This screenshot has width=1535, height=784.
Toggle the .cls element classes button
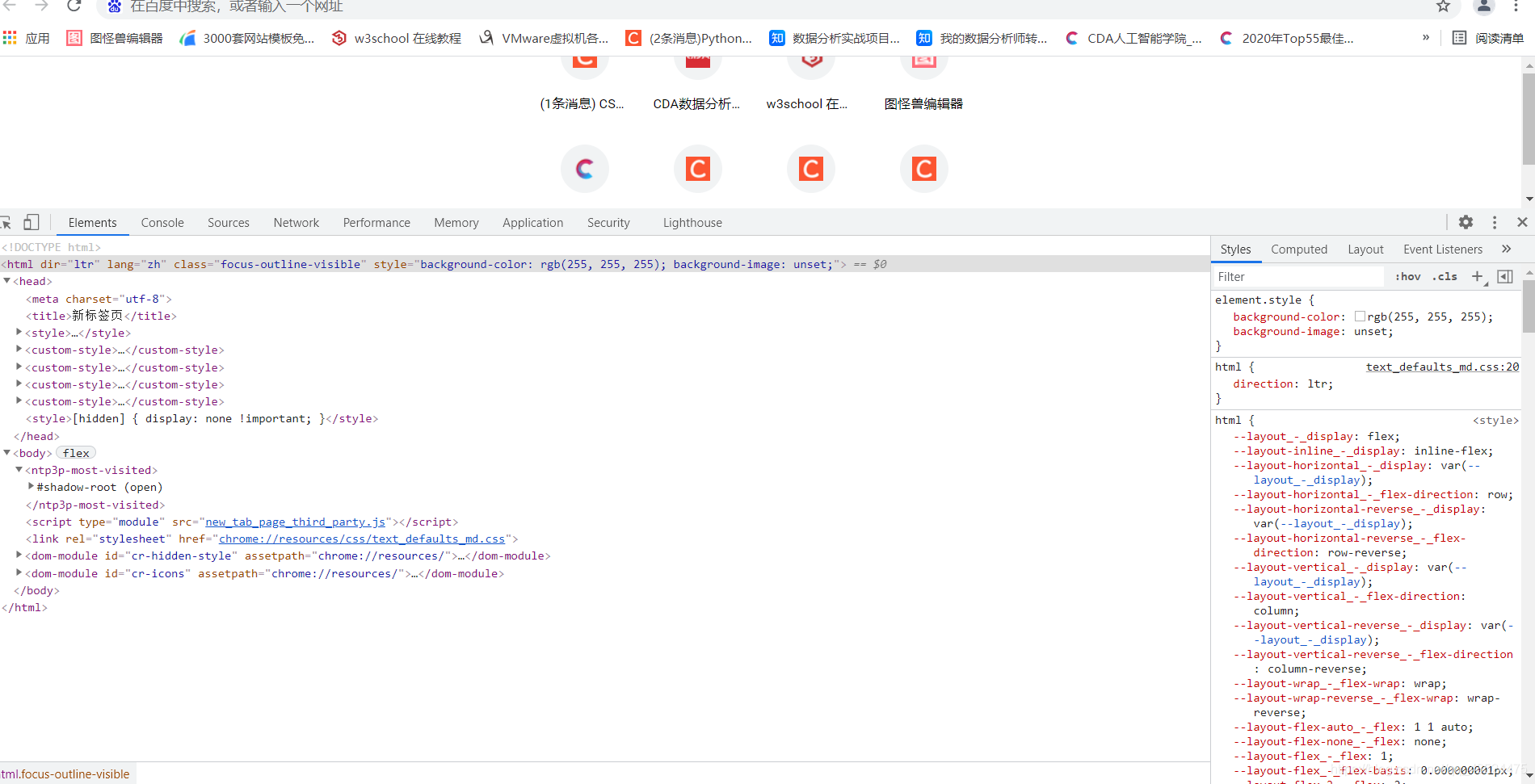pyautogui.click(x=1445, y=277)
